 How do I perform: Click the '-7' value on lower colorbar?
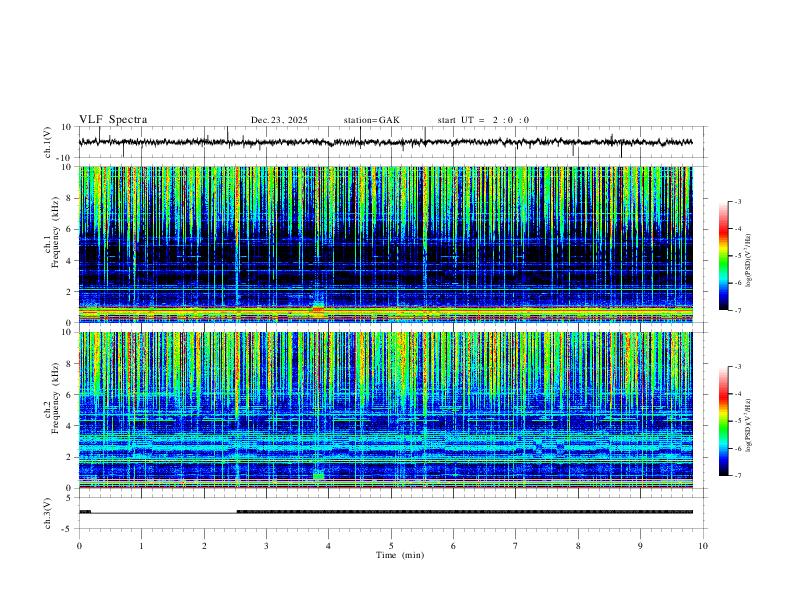(x=738, y=476)
